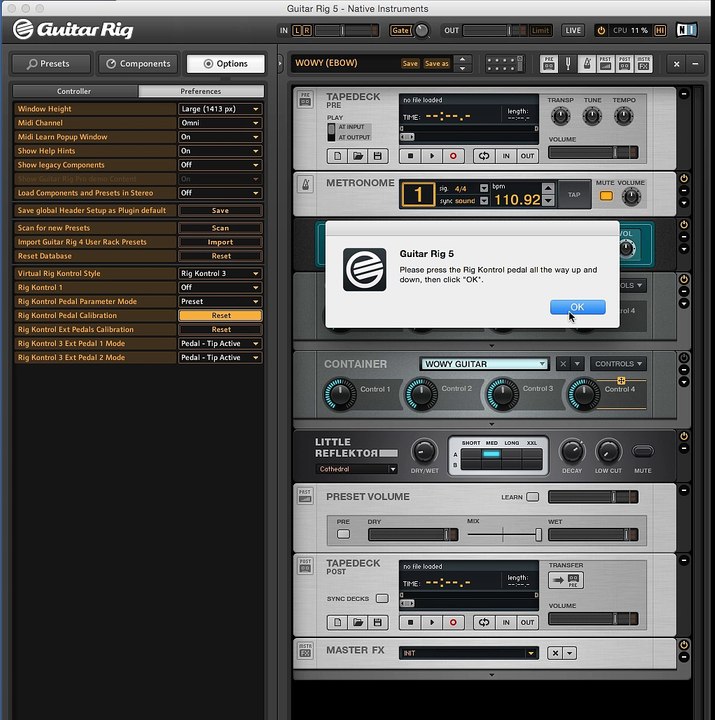Screen dimensions: 715x720
Task: Open the WOWY GUITAR container preset dropdown
Action: pyautogui.click(x=485, y=364)
